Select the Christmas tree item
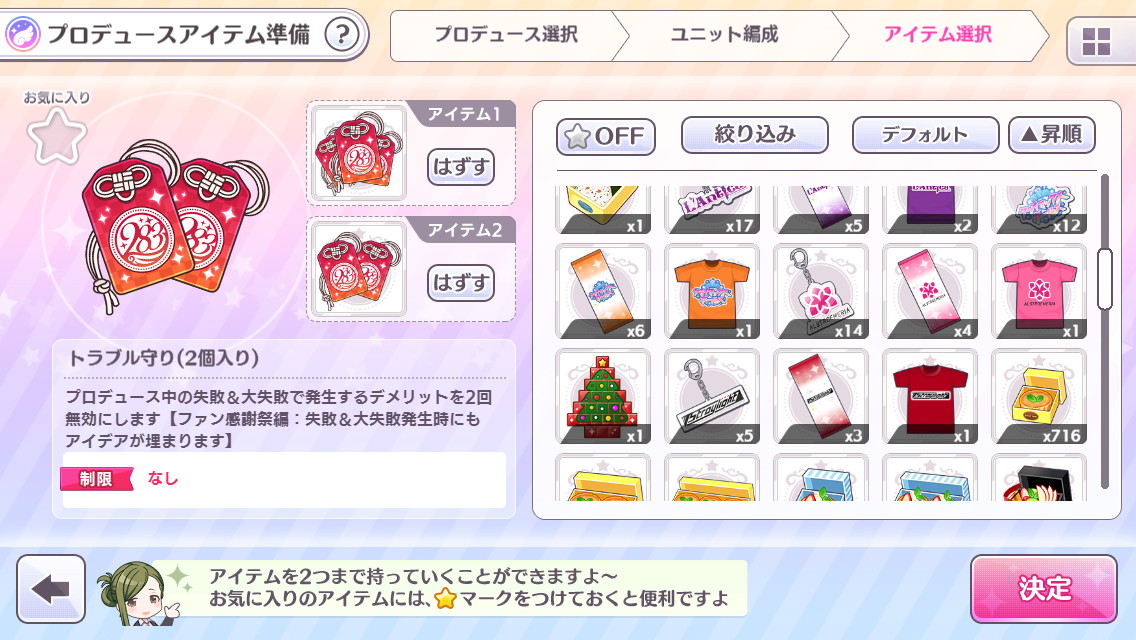1136x640 pixels. [603, 396]
